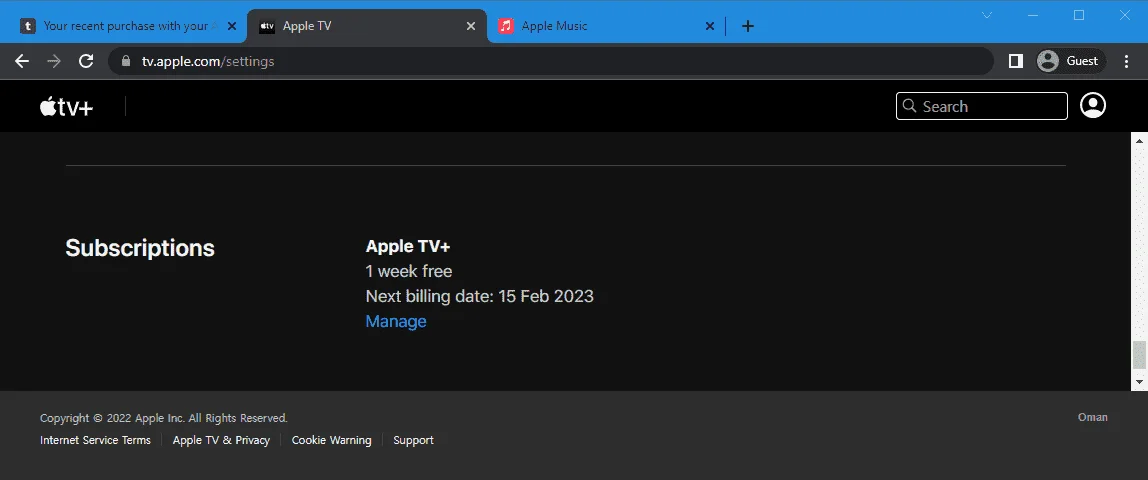Click scrollbar up arrow
This screenshot has width=1148, height=480.
click(x=1138, y=140)
